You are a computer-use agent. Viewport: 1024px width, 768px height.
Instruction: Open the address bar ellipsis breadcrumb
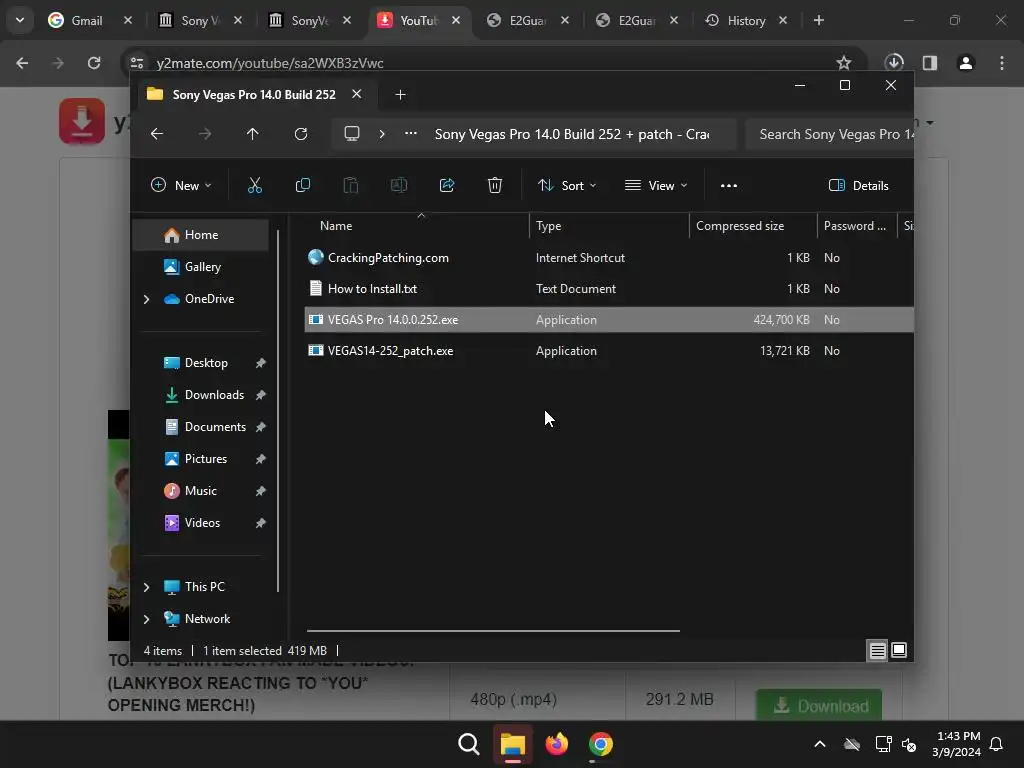click(411, 133)
